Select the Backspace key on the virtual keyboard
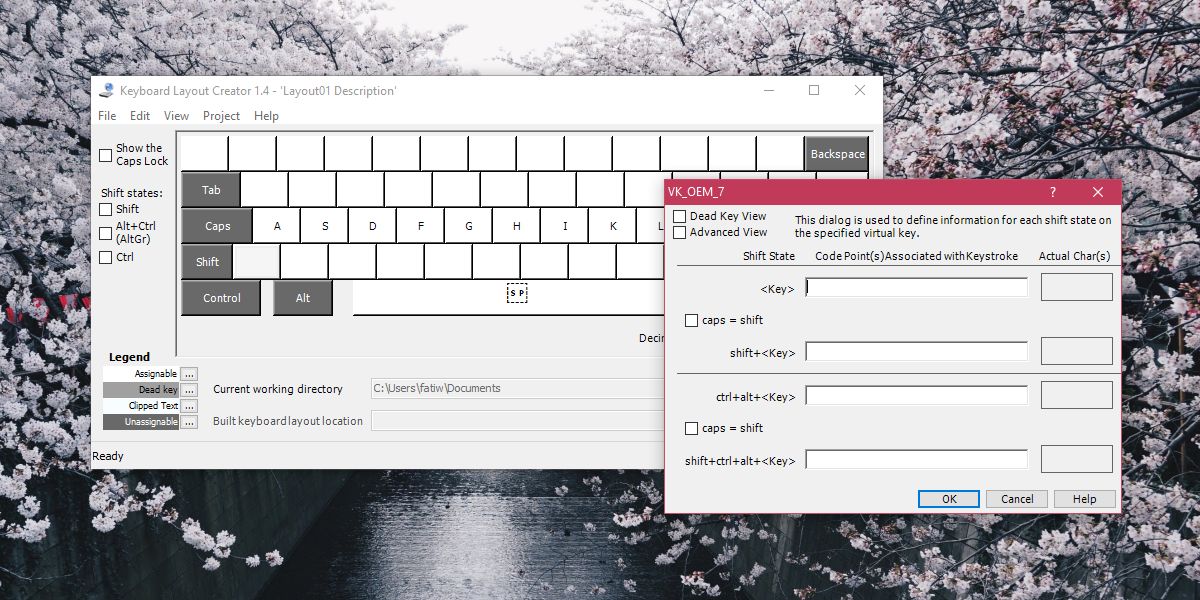The width and height of the screenshot is (1200, 600). click(838, 154)
